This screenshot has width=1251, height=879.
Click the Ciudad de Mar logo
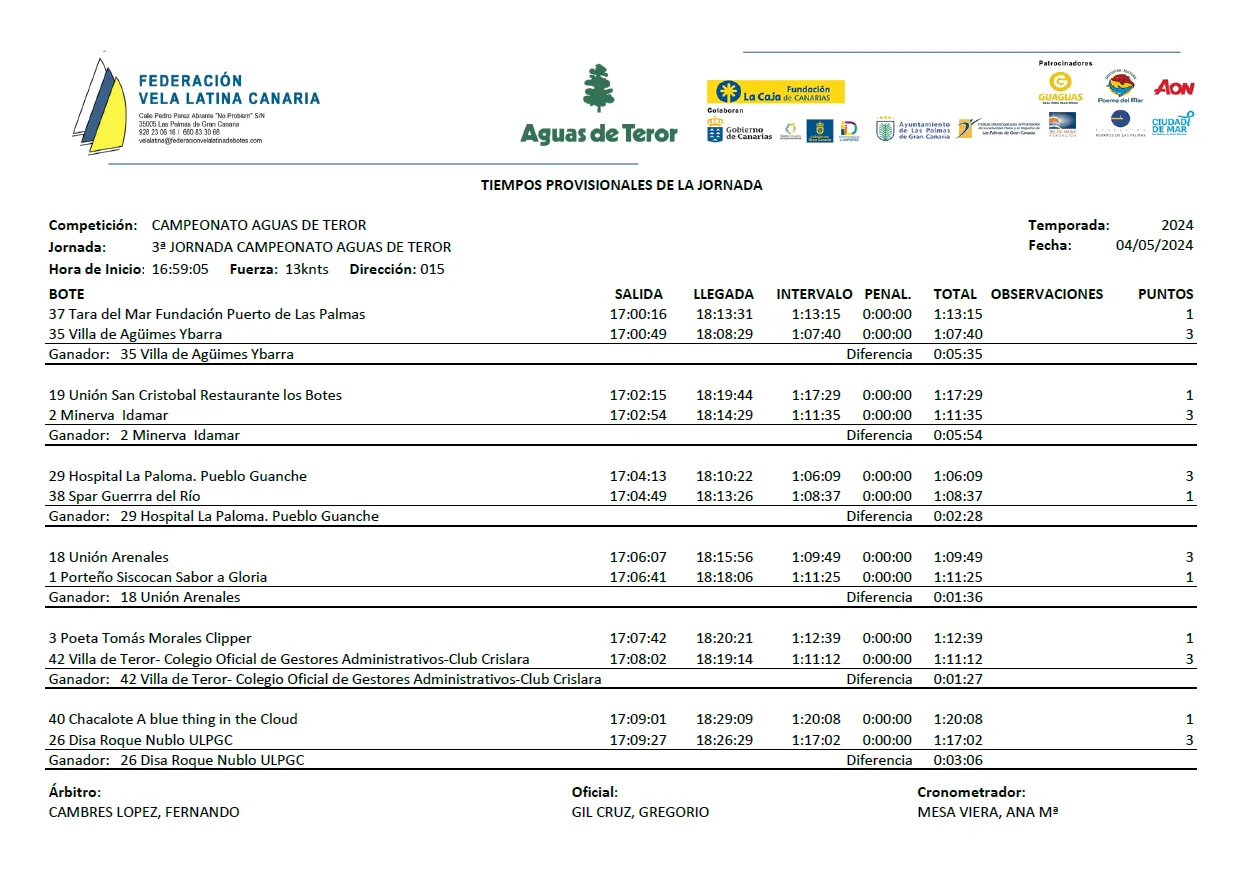1172,123
